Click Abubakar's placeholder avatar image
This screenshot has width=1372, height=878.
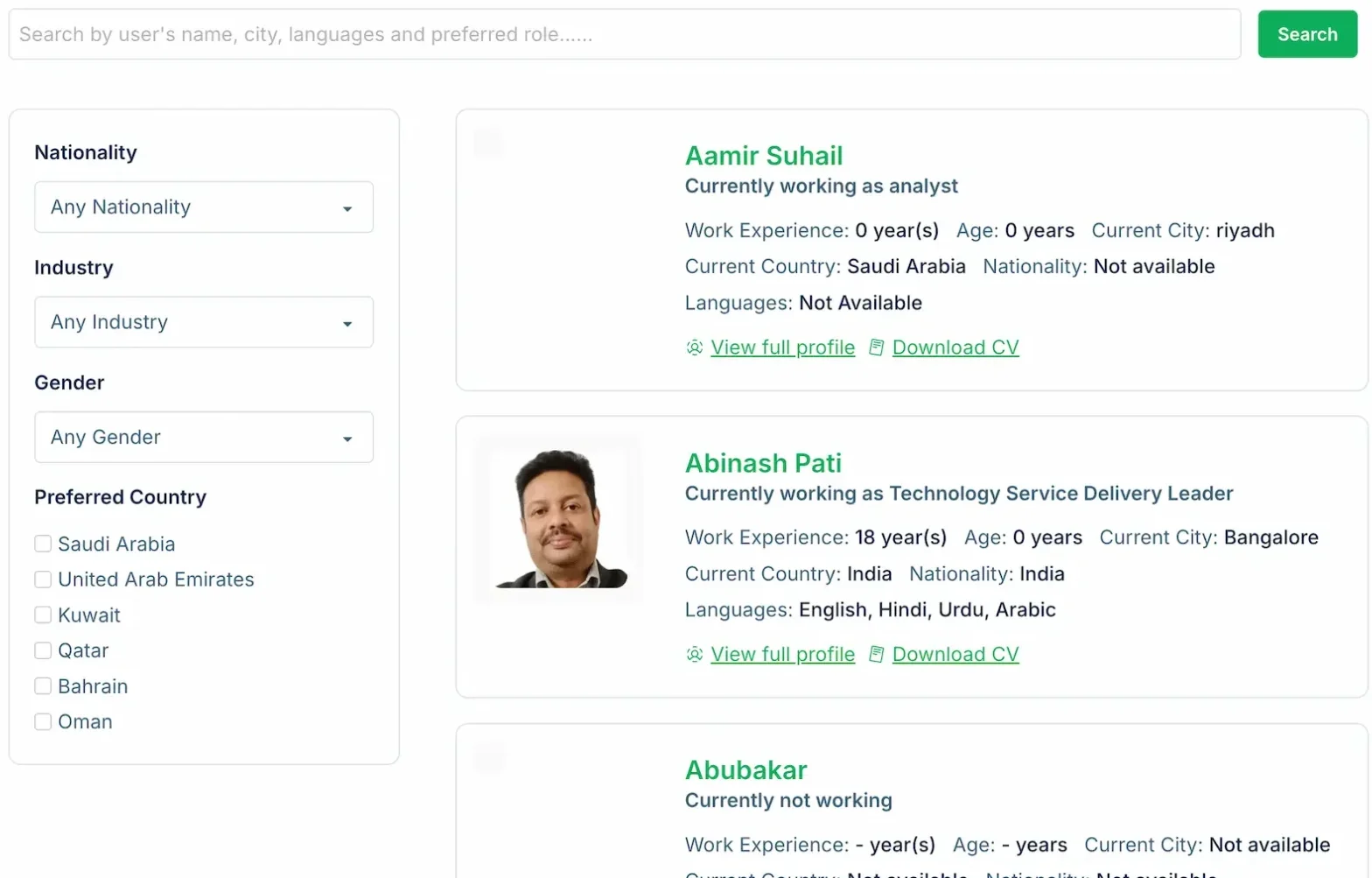[488, 758]
